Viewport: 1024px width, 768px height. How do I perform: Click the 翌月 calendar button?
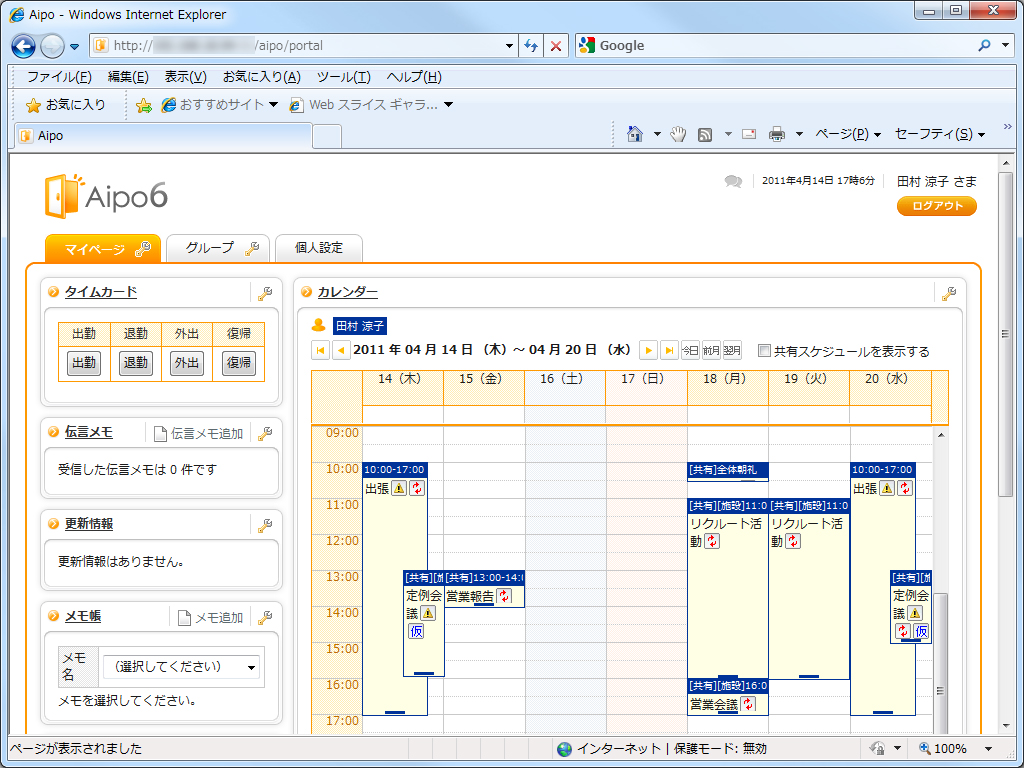[x=732, y=351]
